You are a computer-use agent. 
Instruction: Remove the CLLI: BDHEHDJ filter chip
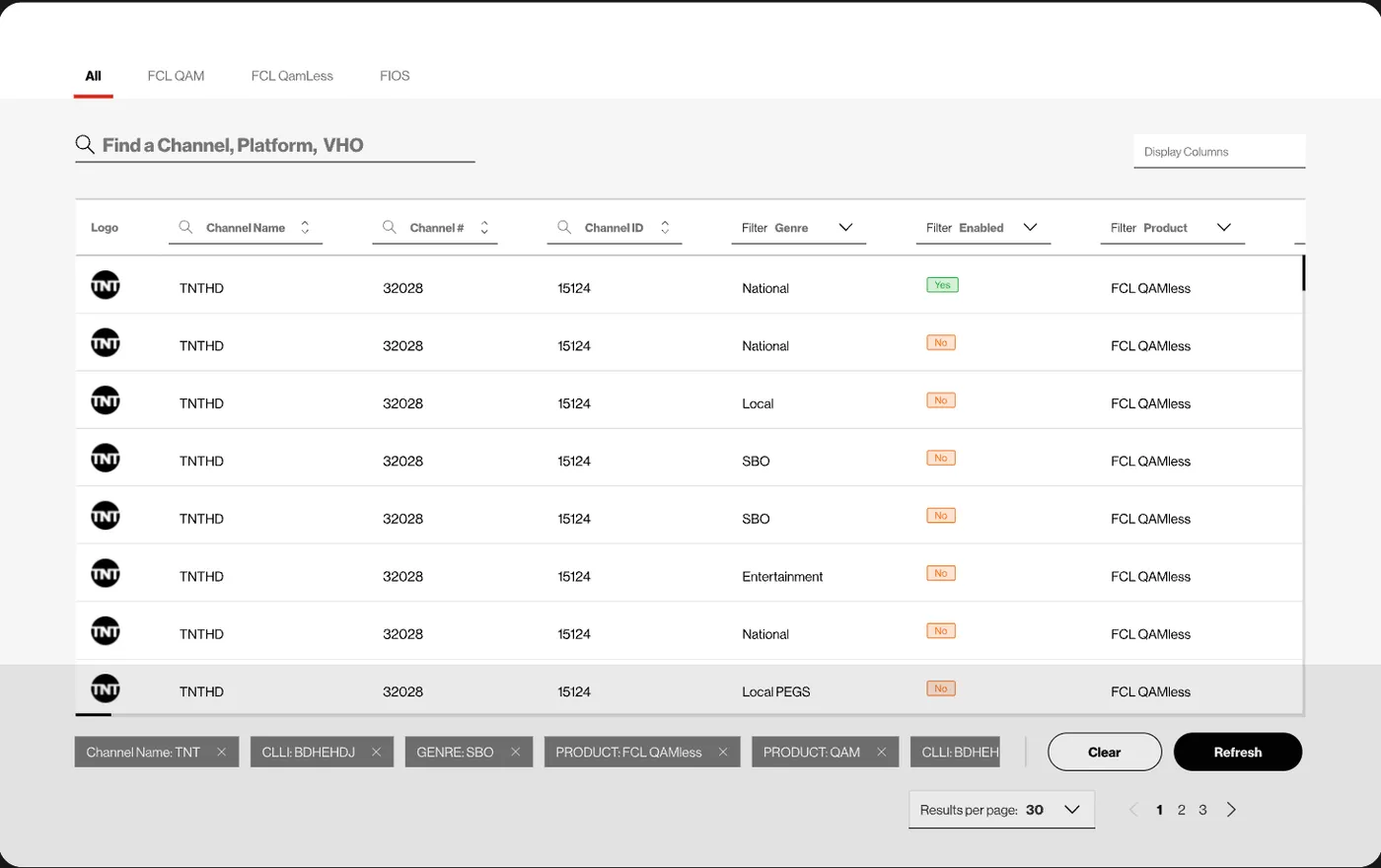point(376,753)
